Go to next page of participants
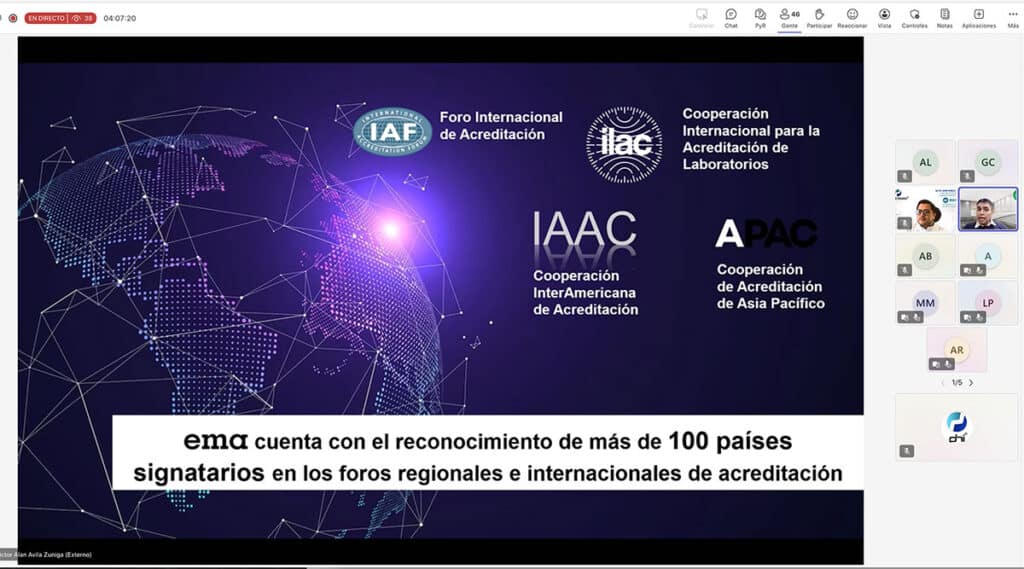Screen dimensions: 1024x569 click(971, 382)
